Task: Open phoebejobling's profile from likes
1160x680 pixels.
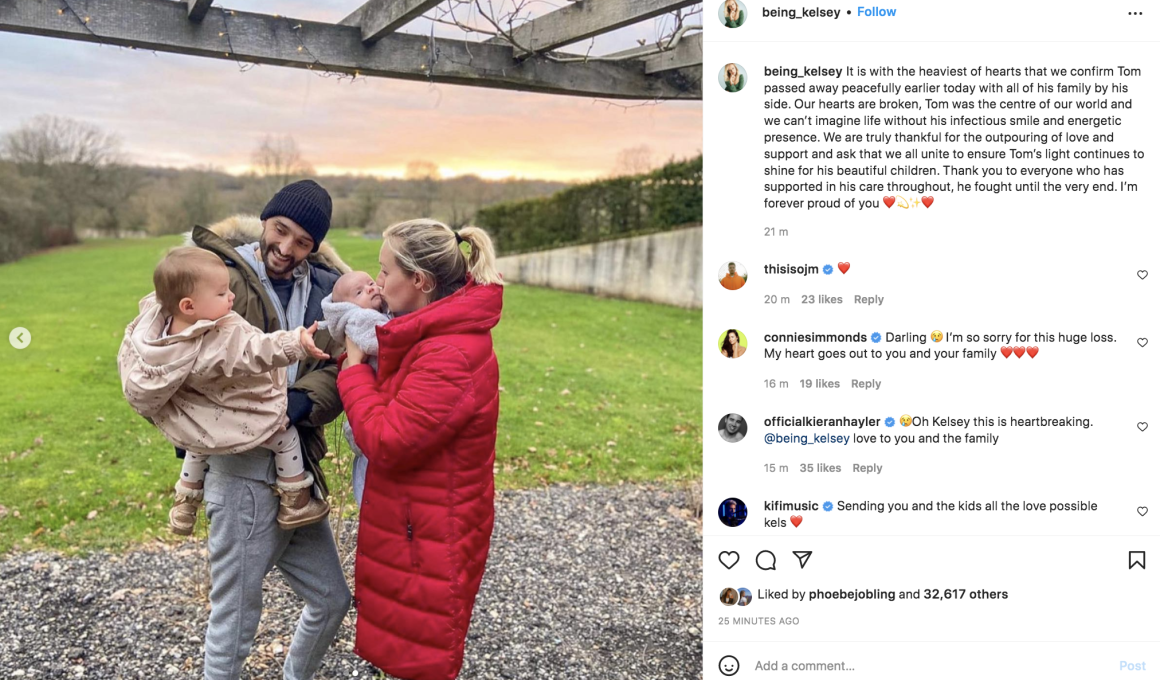Action: pos(852,594)
